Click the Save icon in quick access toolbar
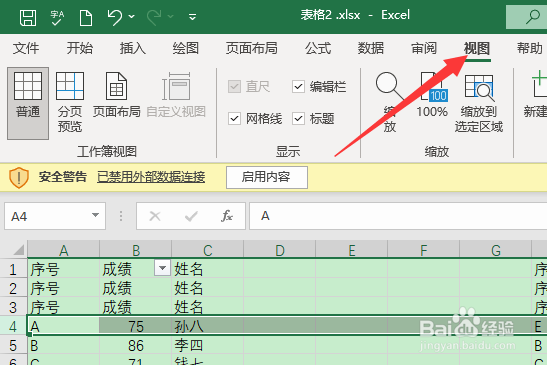 [x=28, y=17]
